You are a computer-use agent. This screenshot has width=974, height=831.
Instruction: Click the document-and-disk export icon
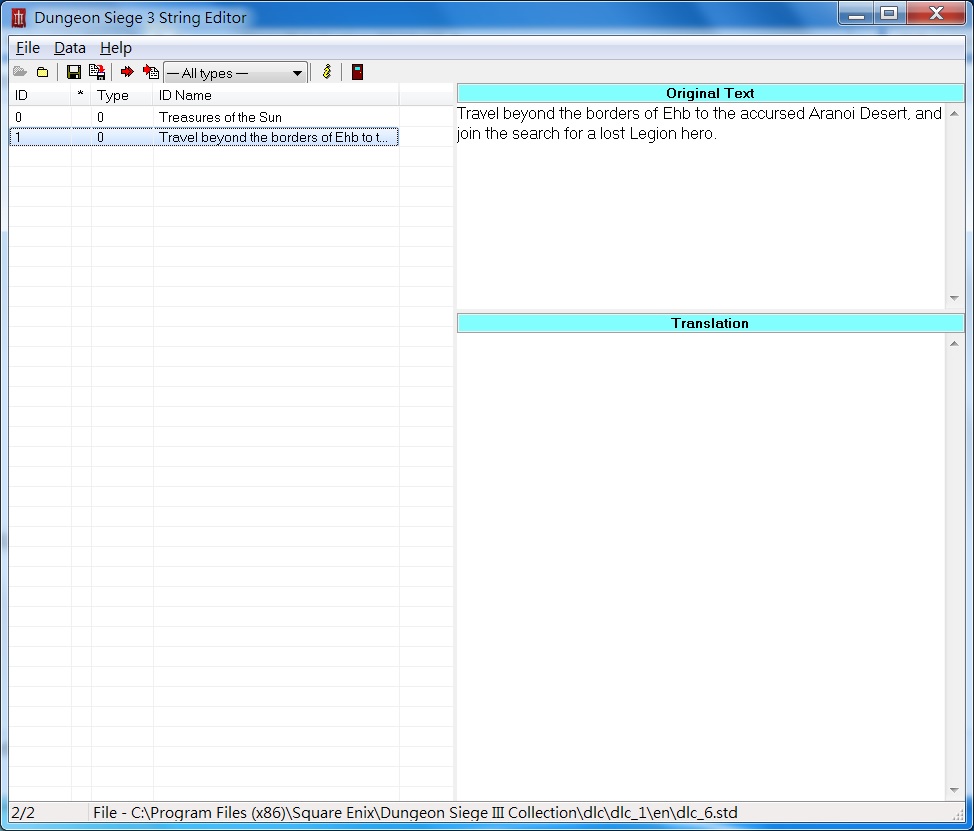coord(97,72)
